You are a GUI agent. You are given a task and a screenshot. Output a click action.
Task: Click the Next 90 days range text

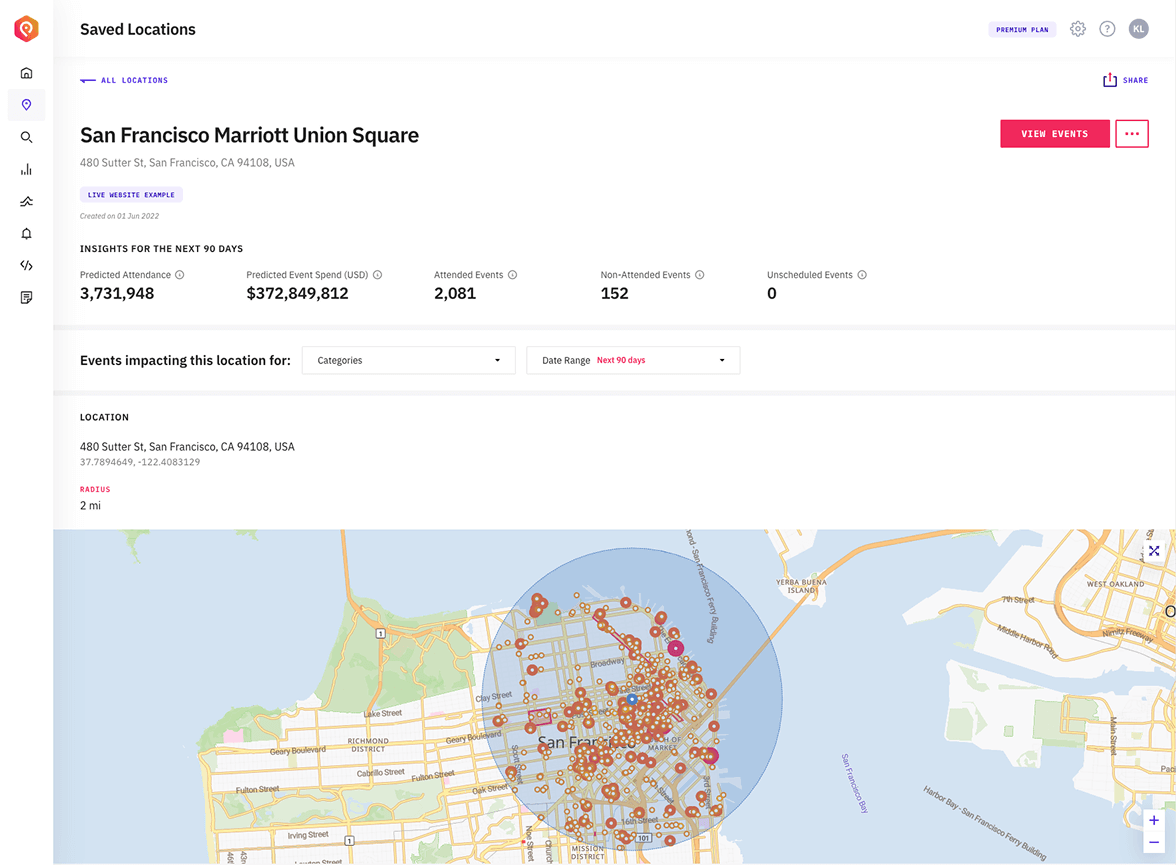[x=621, y=361]
